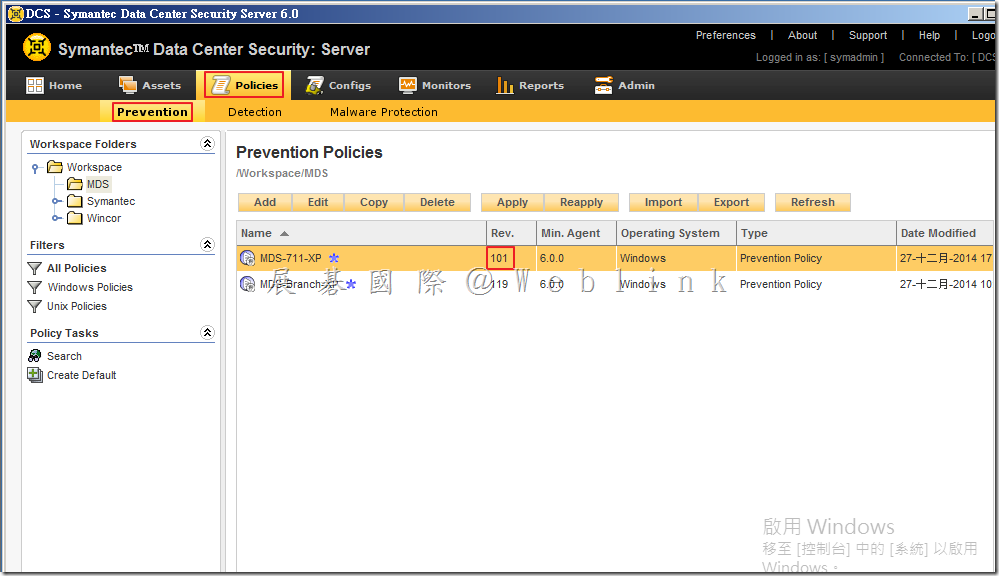Open the Preferences link
The width and height of the screenshot is (999, 576).
coord(726,35)
